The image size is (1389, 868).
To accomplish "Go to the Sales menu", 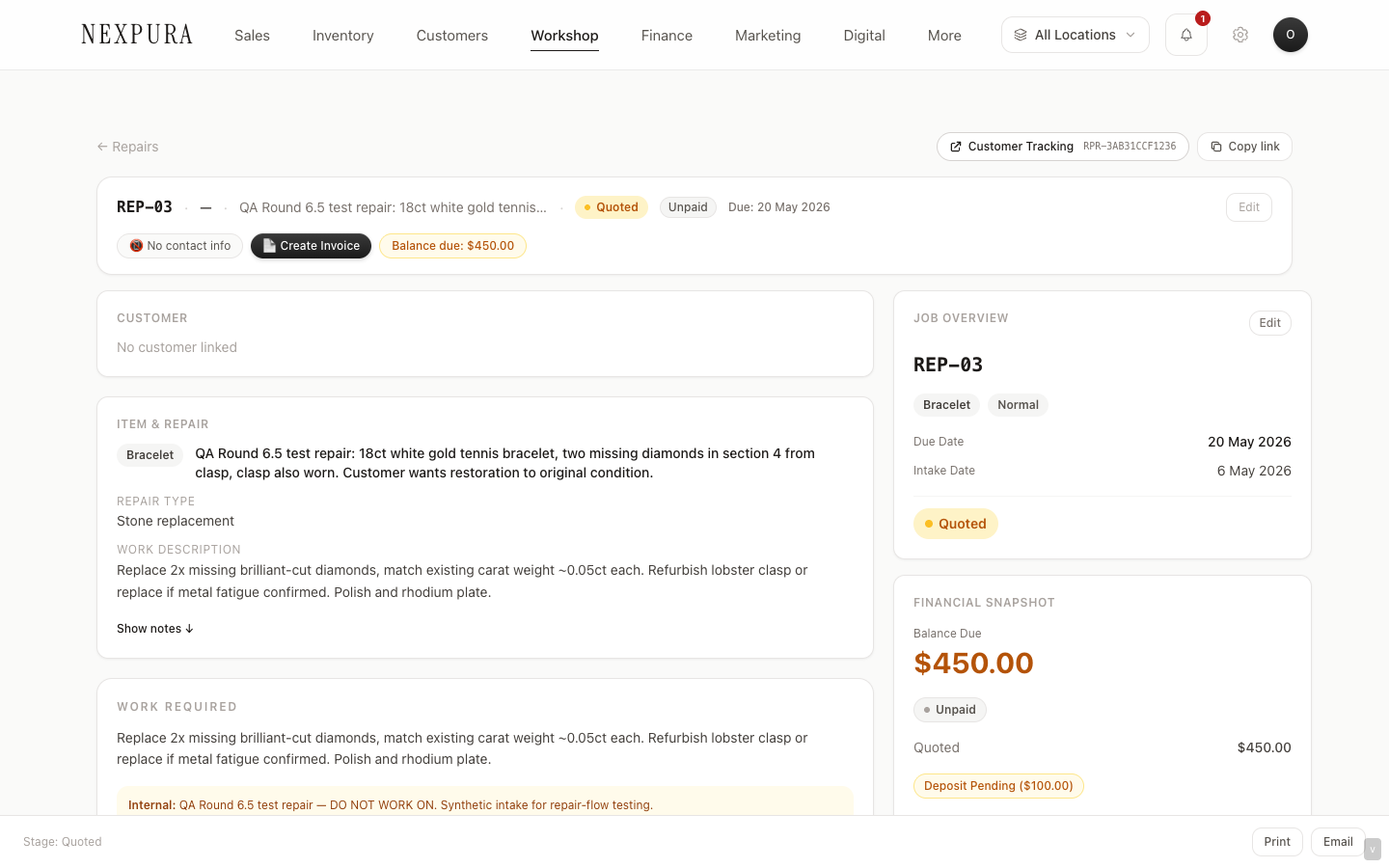I will [252, 36].
